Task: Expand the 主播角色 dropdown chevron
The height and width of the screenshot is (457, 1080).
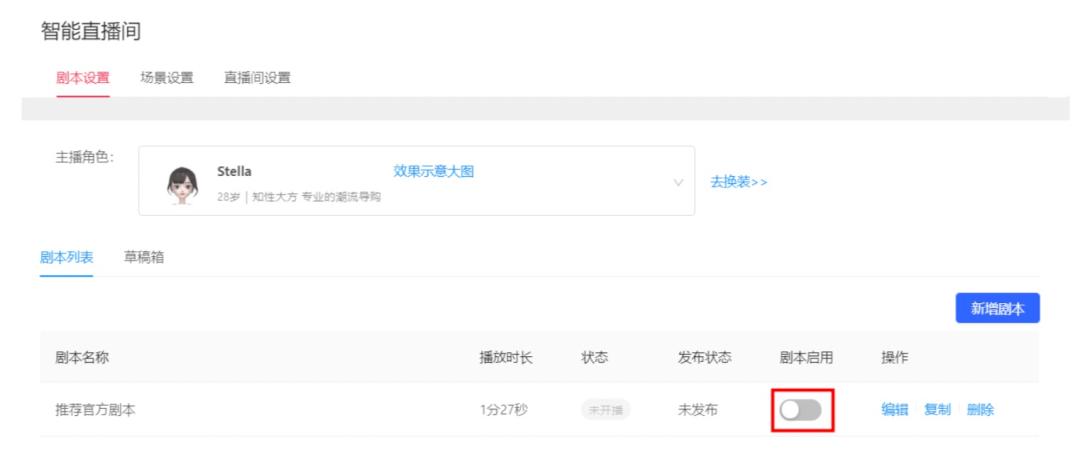Action: 678,183
